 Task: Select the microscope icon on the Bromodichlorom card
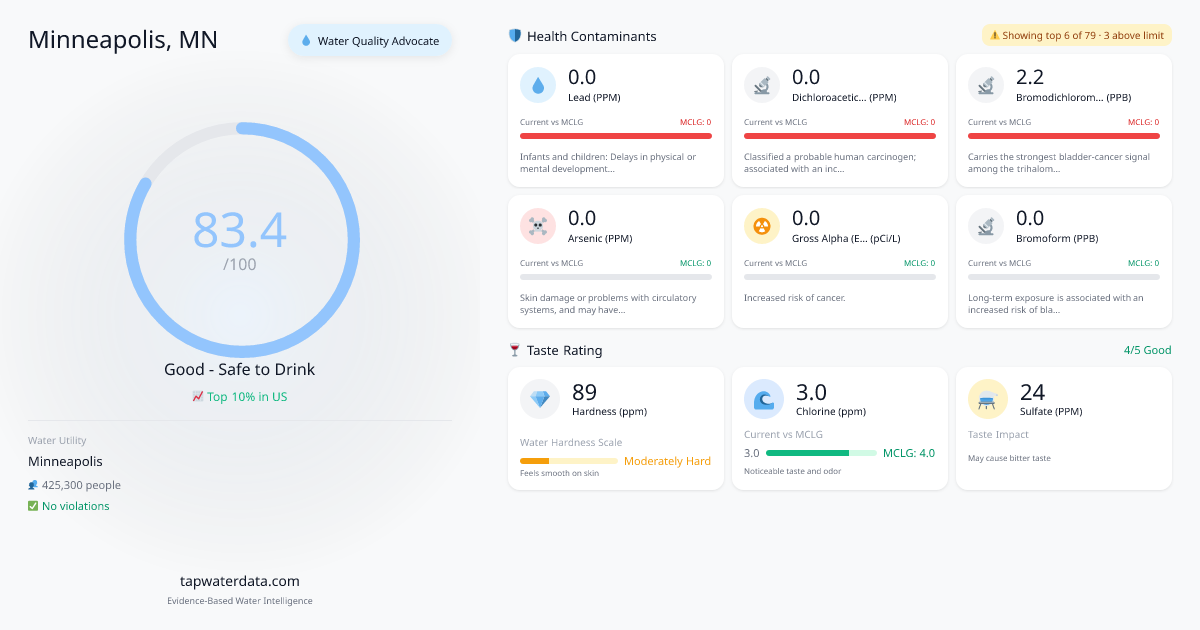click(986, 86)
